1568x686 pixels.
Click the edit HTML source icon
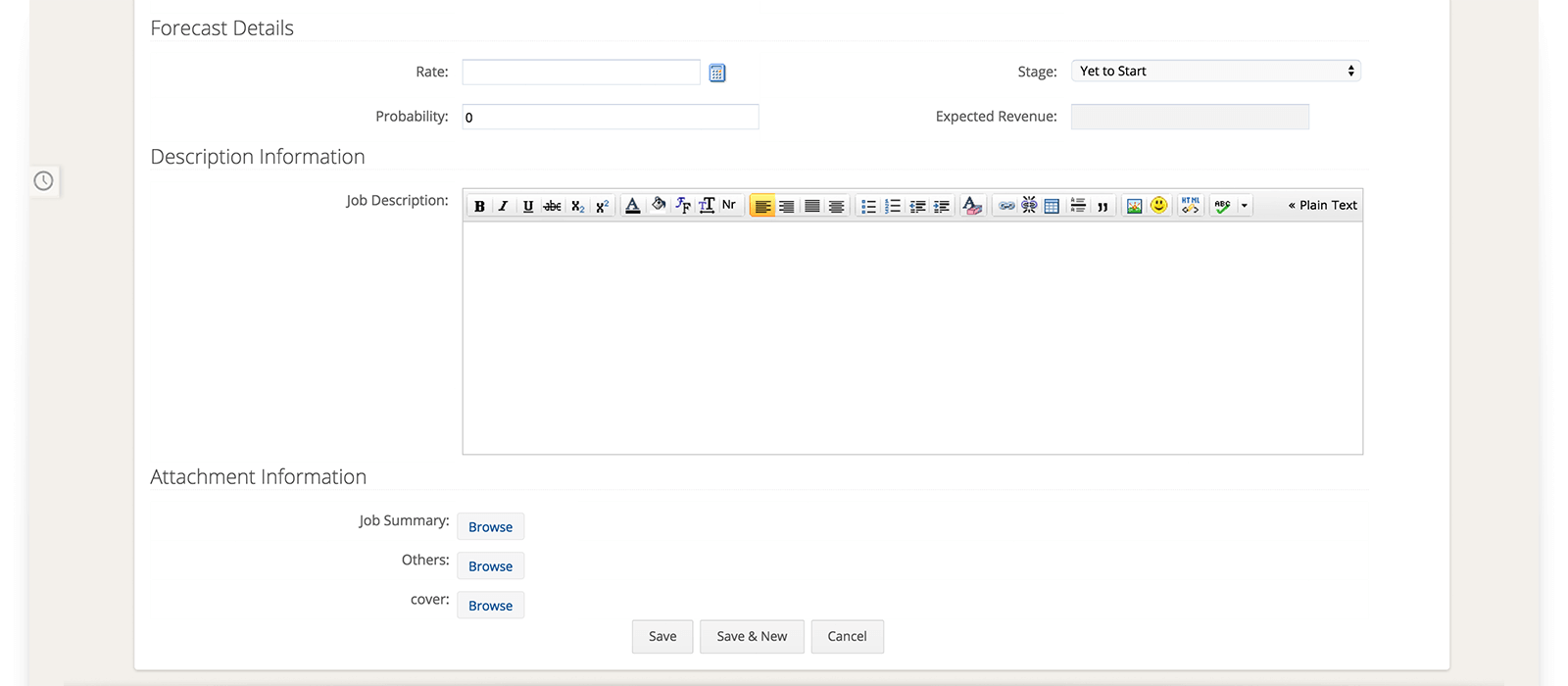tap(1190, 205)
